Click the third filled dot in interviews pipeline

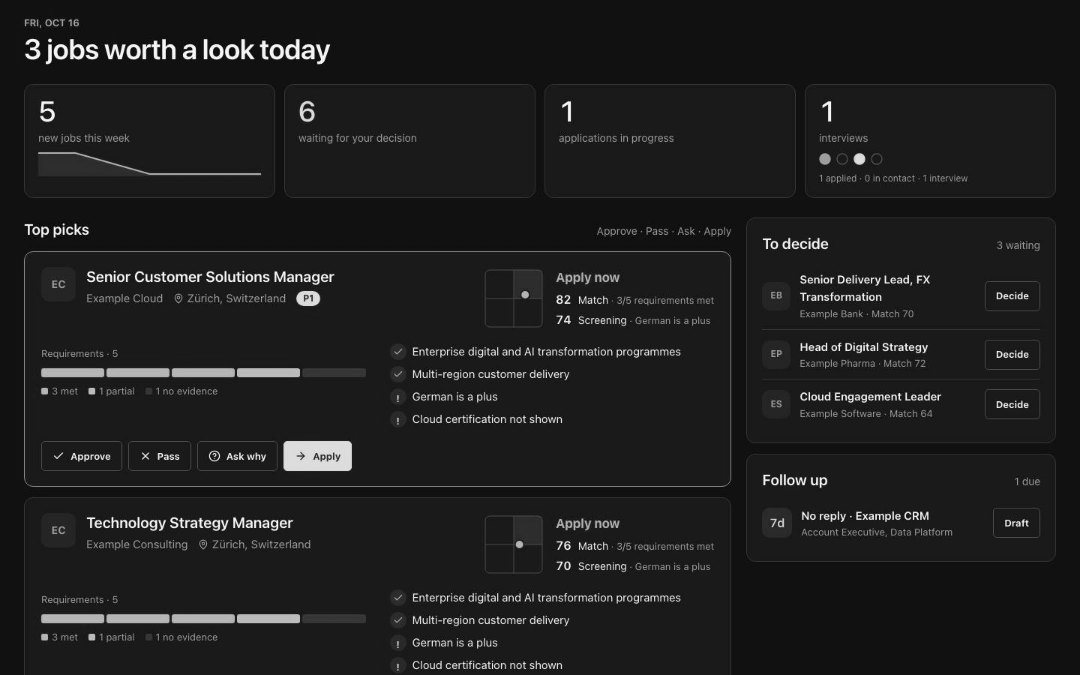coord(859,159)
